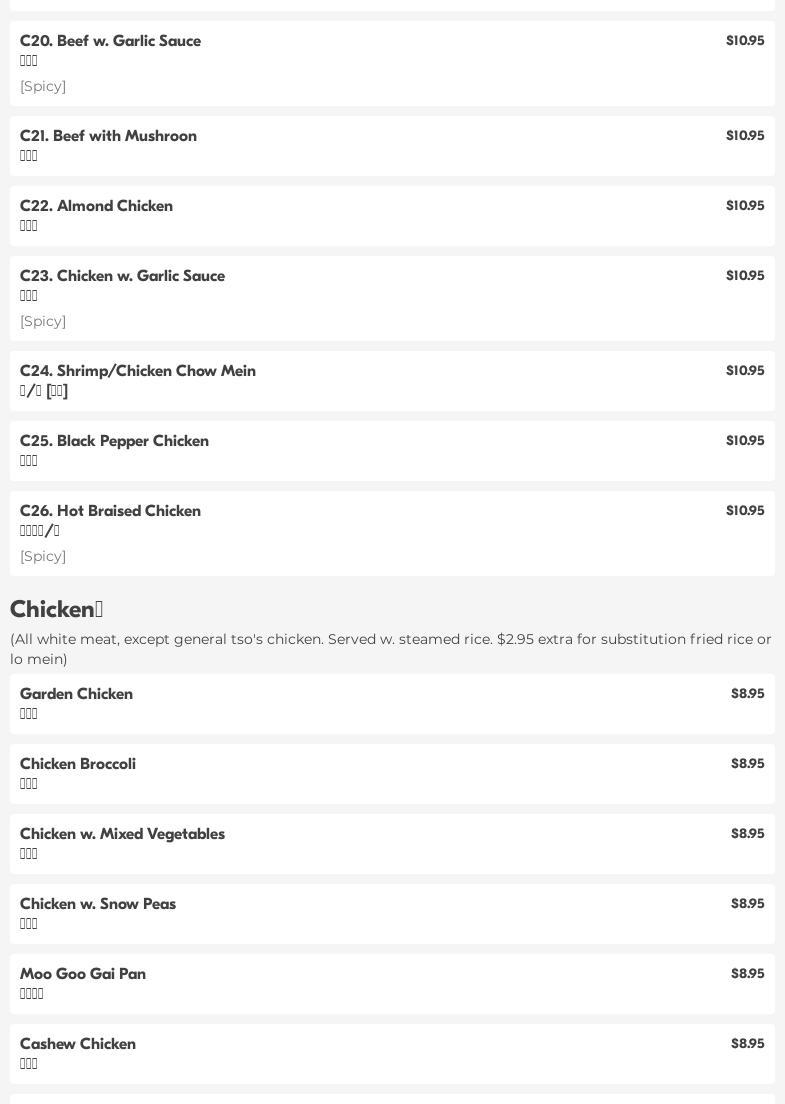This screenshot has height=1104, width=785.
Task: Click Spicy label under Beef w. Garlic Sauce
Action: pyautogui.click(x=43, y=86)
